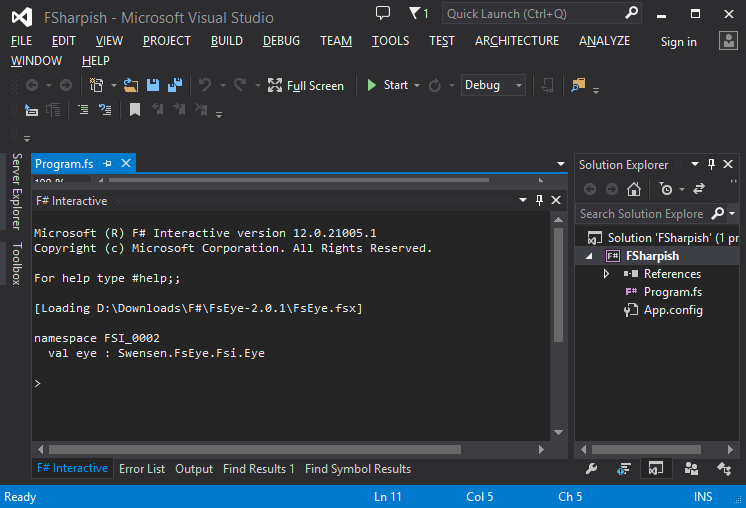This screenshot has width=746, height=508.
Task: Click Home icon in Solution Explorer
Action: click(x=634, y=189)
